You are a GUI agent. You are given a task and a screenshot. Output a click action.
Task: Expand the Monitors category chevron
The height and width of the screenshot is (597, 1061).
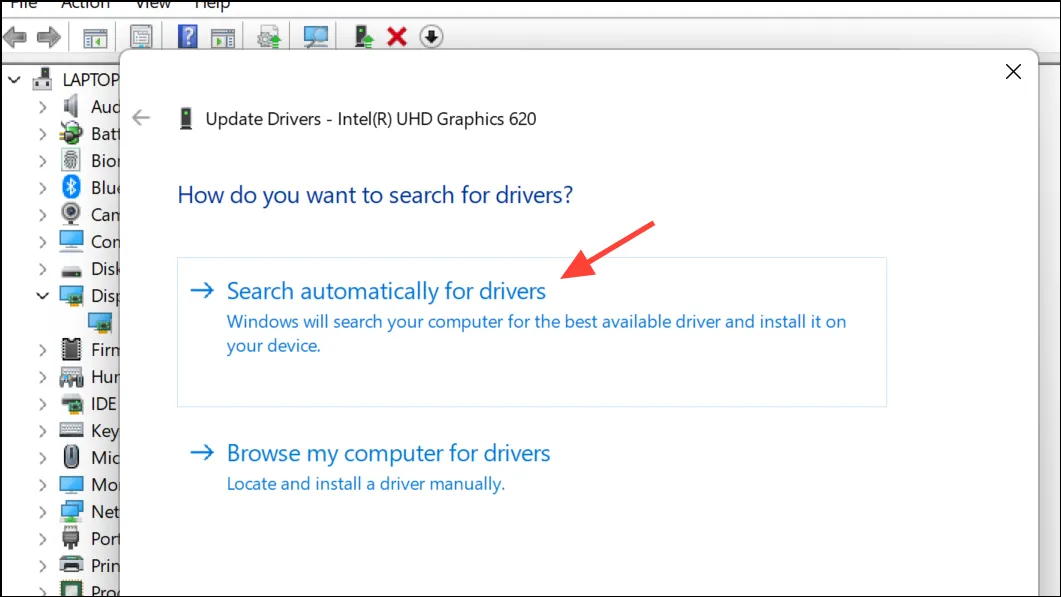pyautogui.click(x=42, y=485)
